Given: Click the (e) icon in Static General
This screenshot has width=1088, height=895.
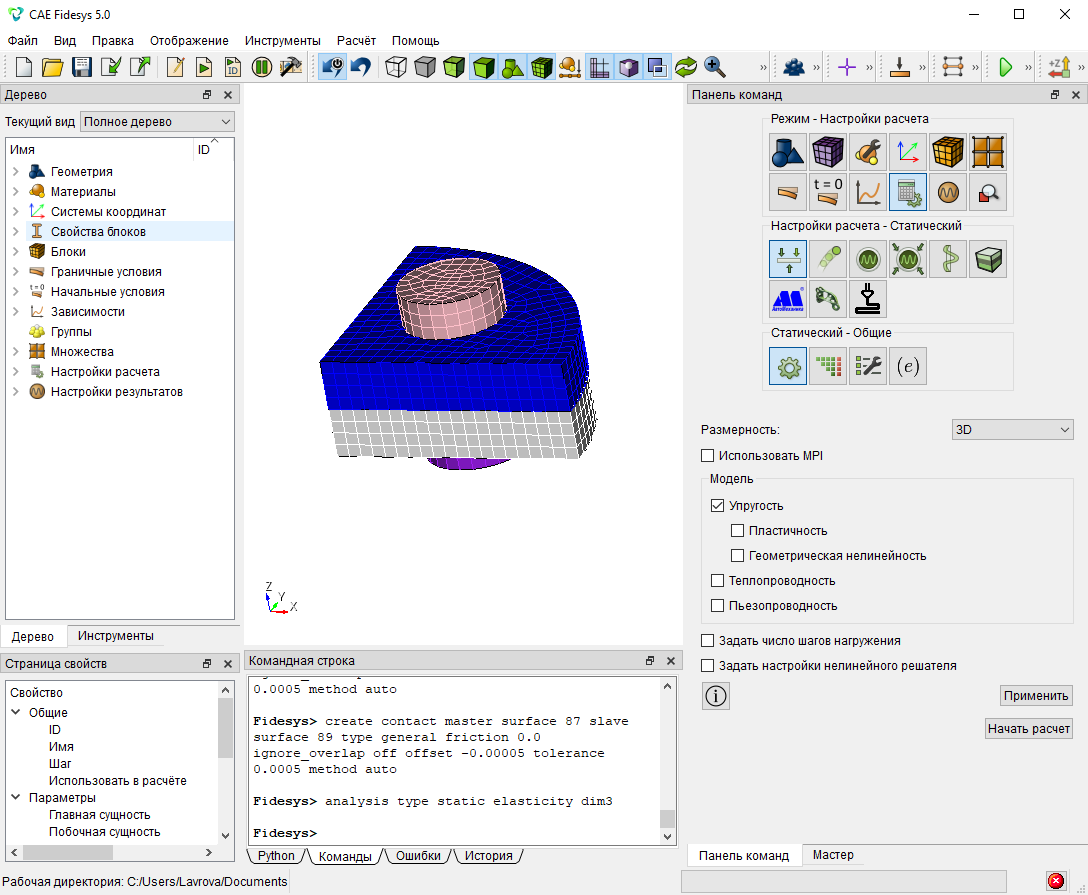Looking at the screenshot, I should (908, 366).
